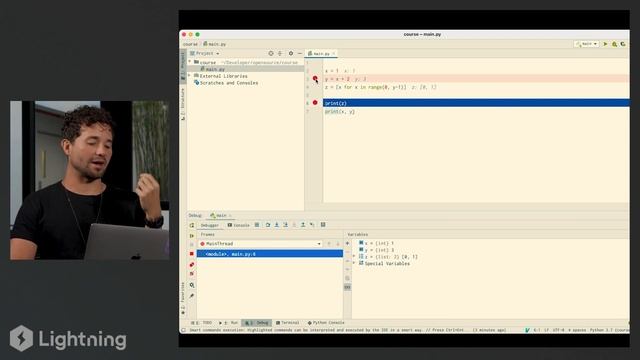640x360 pixels.
Task: Select variable 'y = {int} 3'
Action: pyautogui.click(x=376, y=250)
